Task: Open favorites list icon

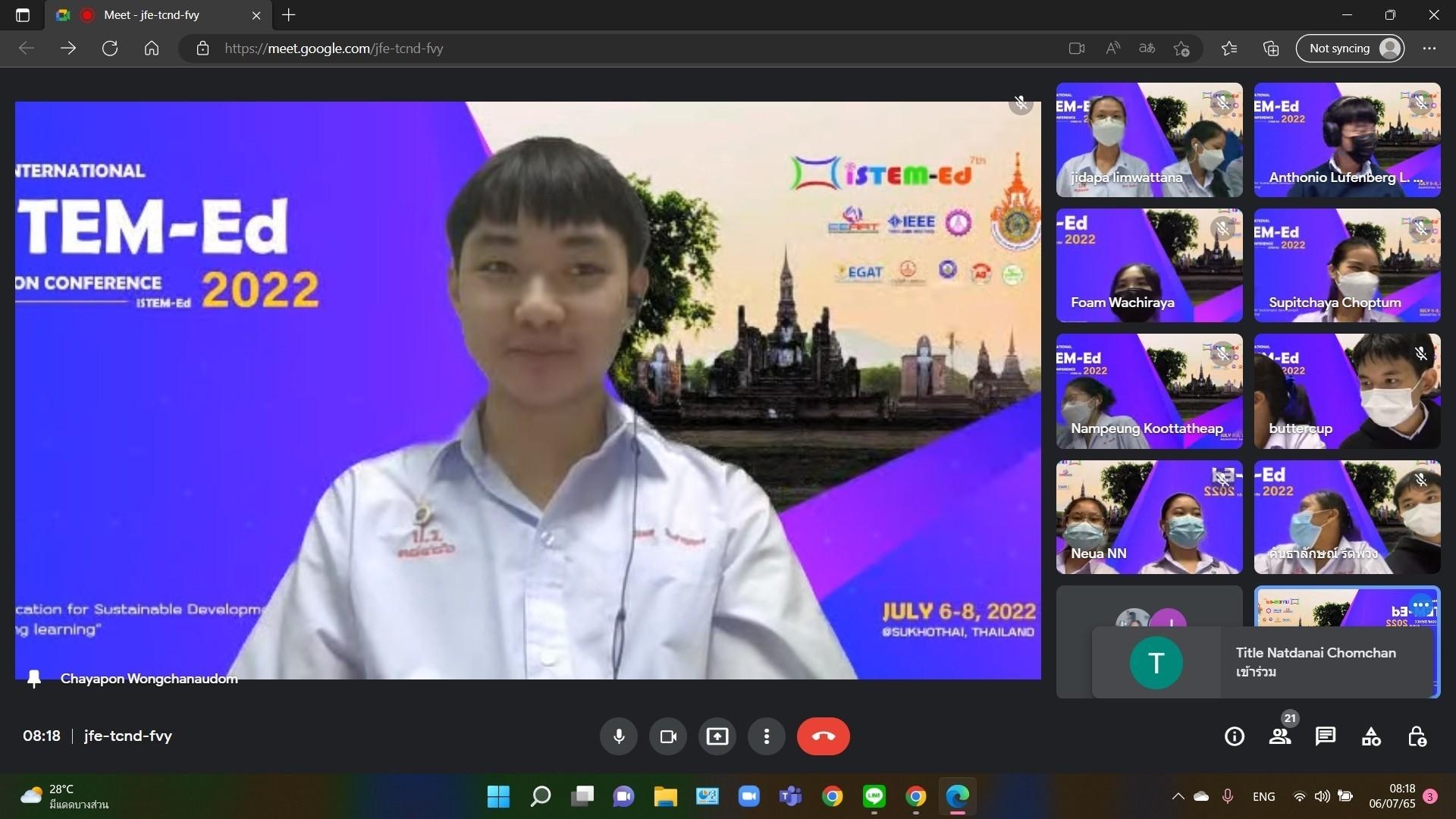Action: (x=1229, y=49)
